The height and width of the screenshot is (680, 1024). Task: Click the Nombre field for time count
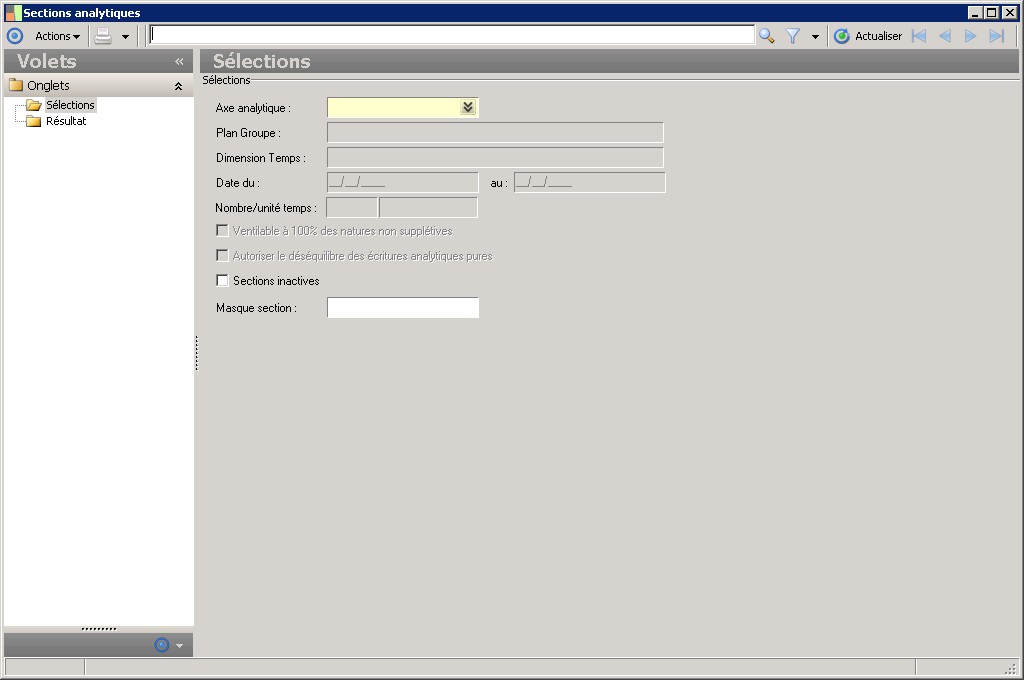click(351, 207)
